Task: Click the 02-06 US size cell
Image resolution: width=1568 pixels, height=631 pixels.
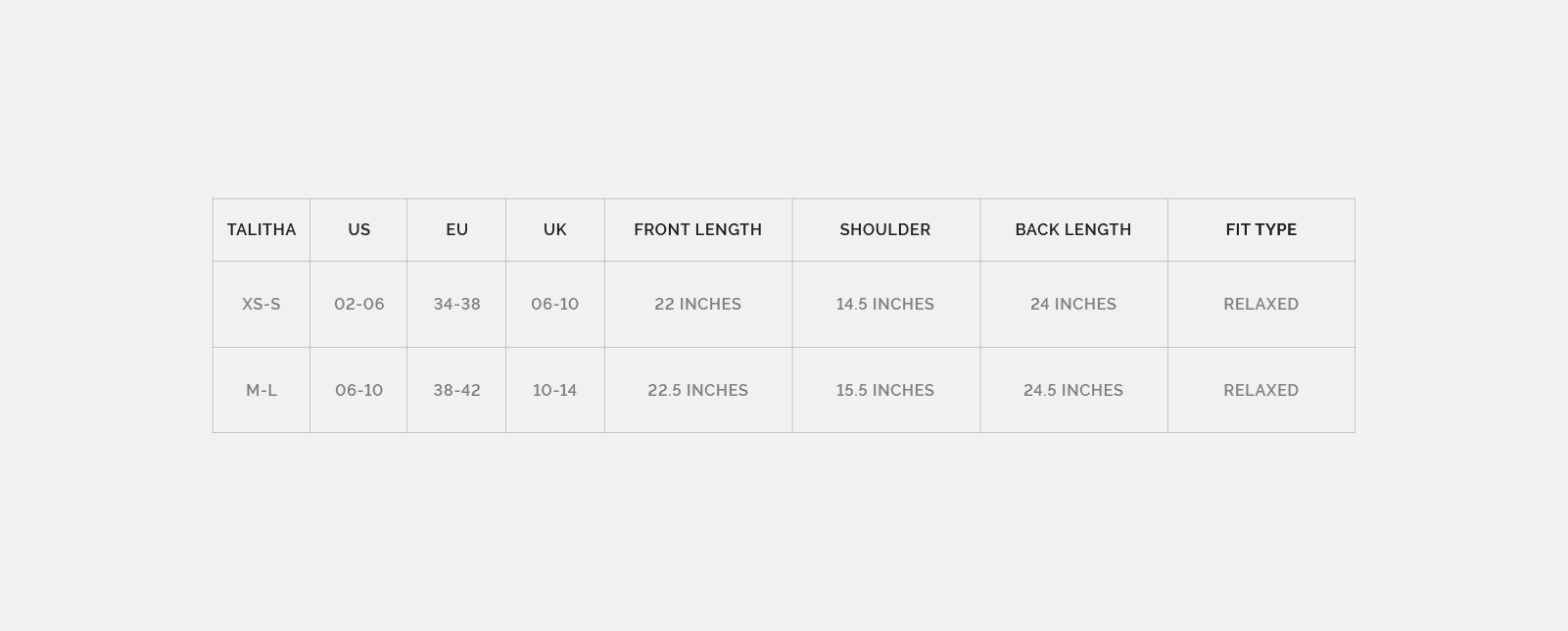Action: click(x=359, y=305)
